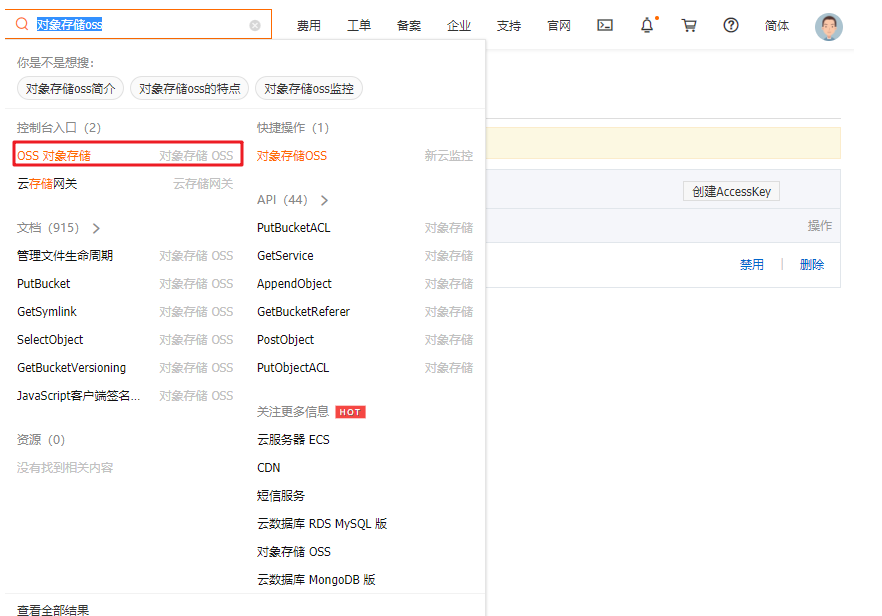The width and height of the screenshot is (882, 616).
Task: Open 云数据库 RDS MySQL 版 link
Action: pyautogui.click(x=322, y=524)
